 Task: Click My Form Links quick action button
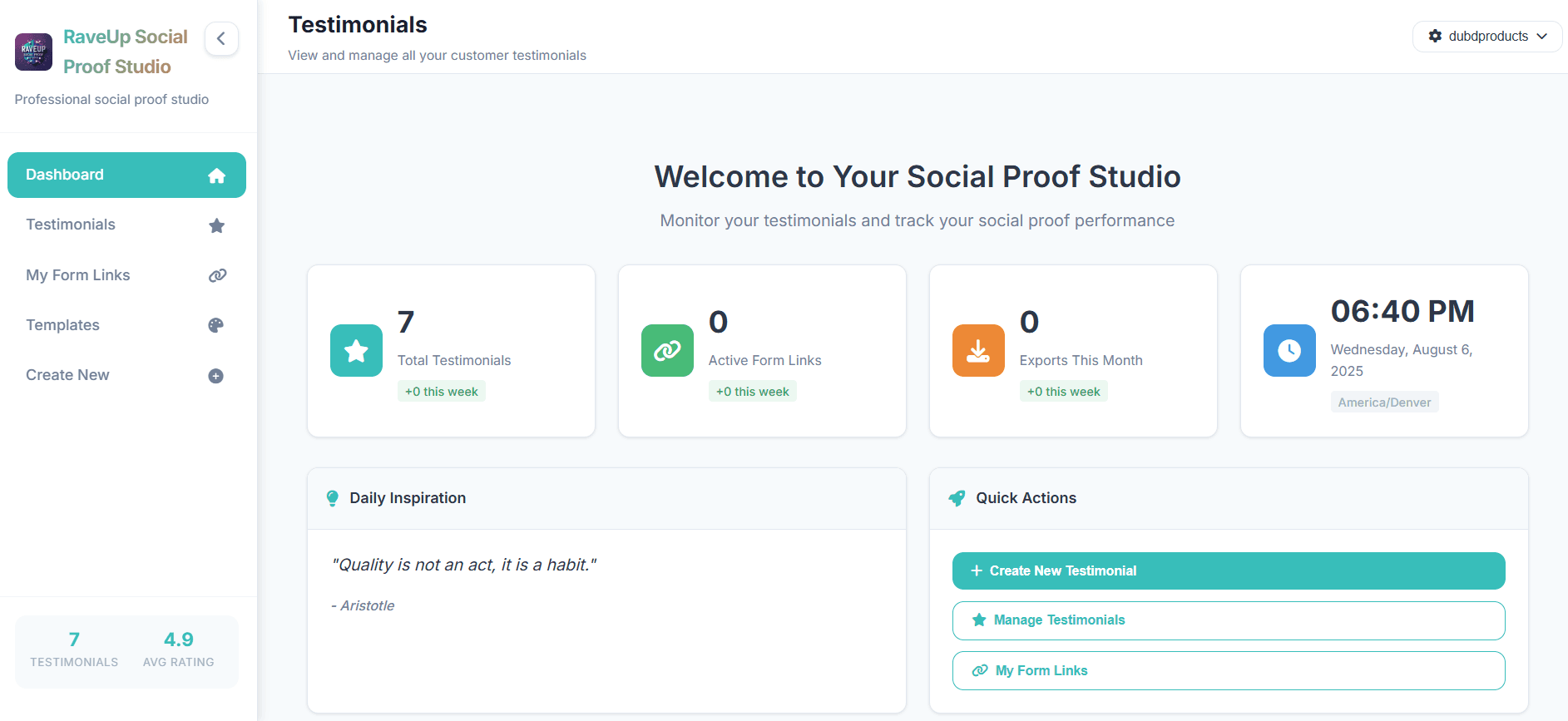coord(1229,670)
